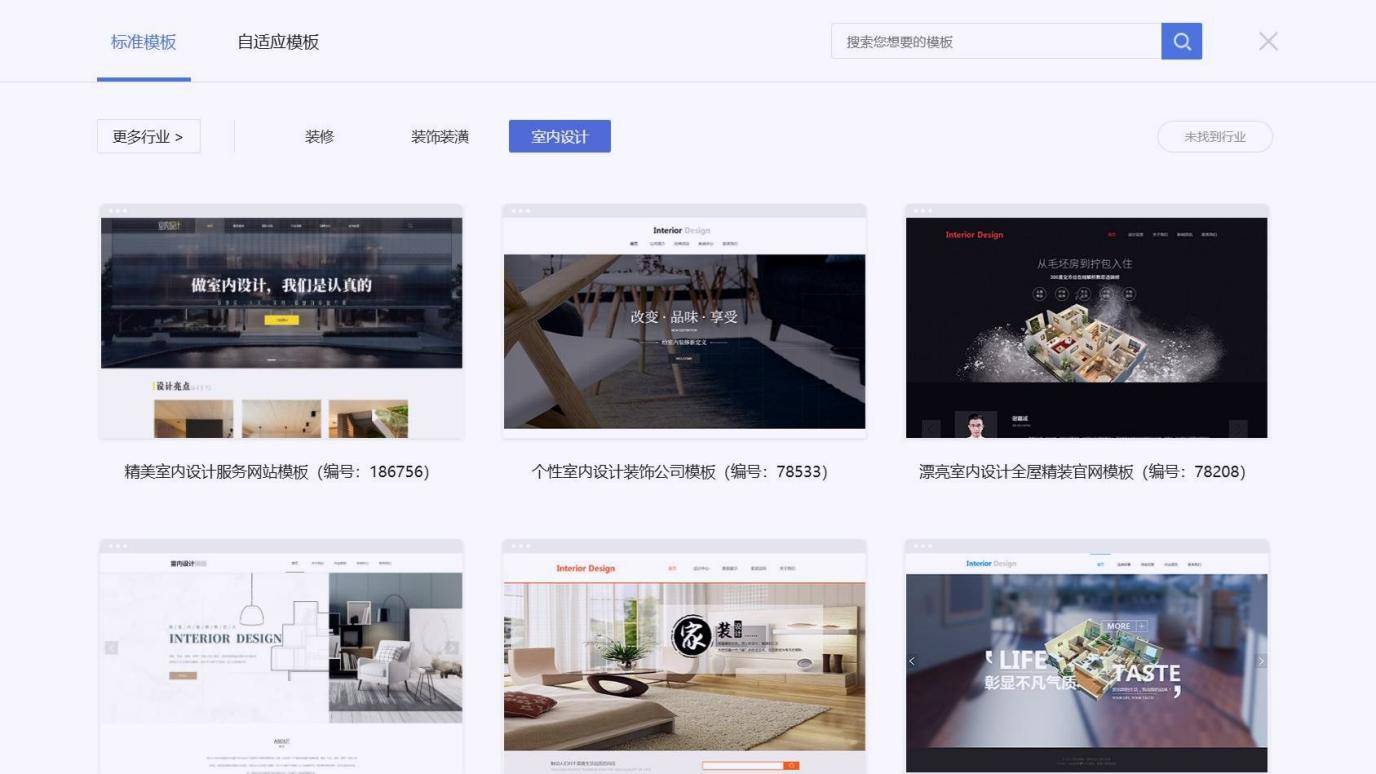Click the 精美室内设计服务网站模板 title
The height and width of the screenshot is (774, 1376).
pyautogui.click(x=276, y=472)
